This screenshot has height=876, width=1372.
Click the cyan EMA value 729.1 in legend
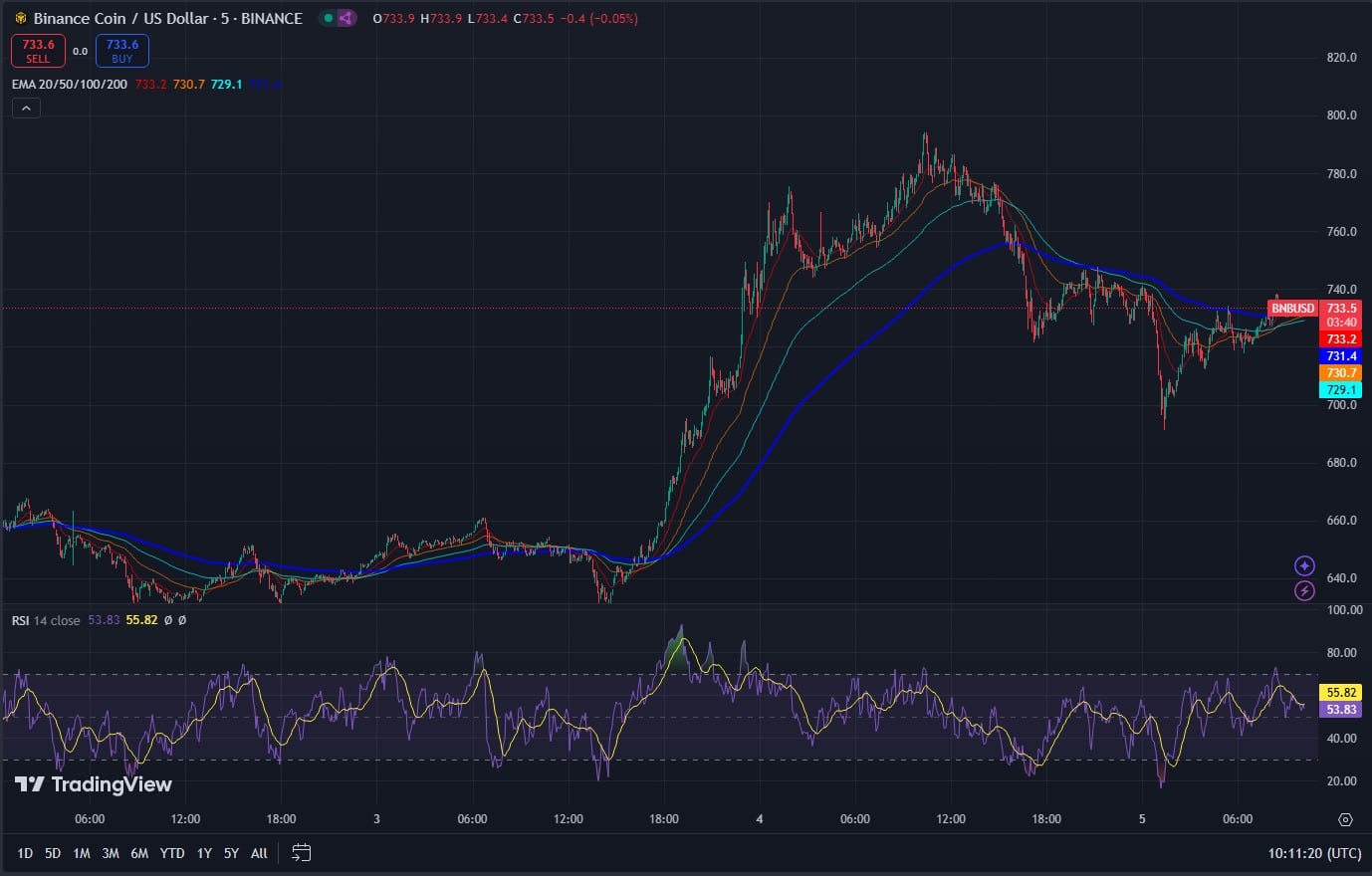pyautogui.click(x=226, y=85)
